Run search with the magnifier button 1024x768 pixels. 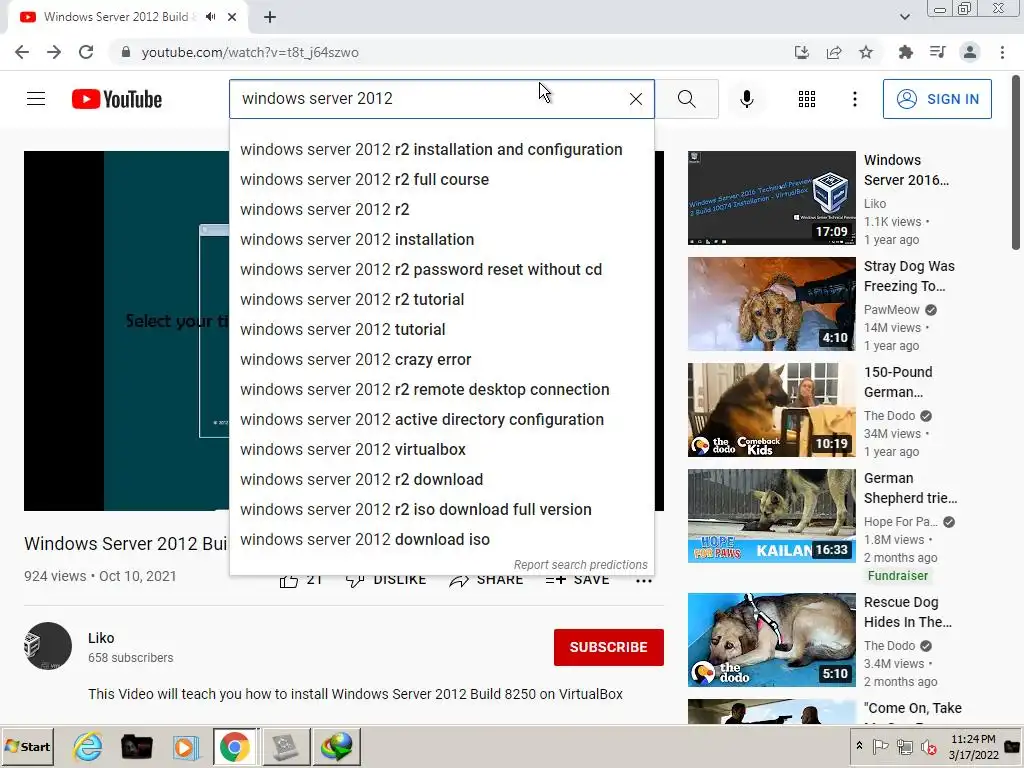point(686,99)
